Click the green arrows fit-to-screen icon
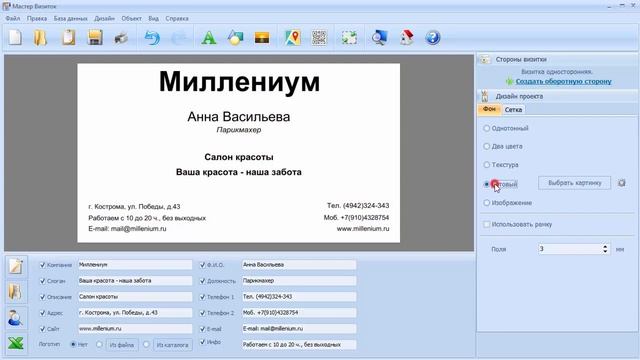This screenshot has width=640, height=360. tap(349, 38)
